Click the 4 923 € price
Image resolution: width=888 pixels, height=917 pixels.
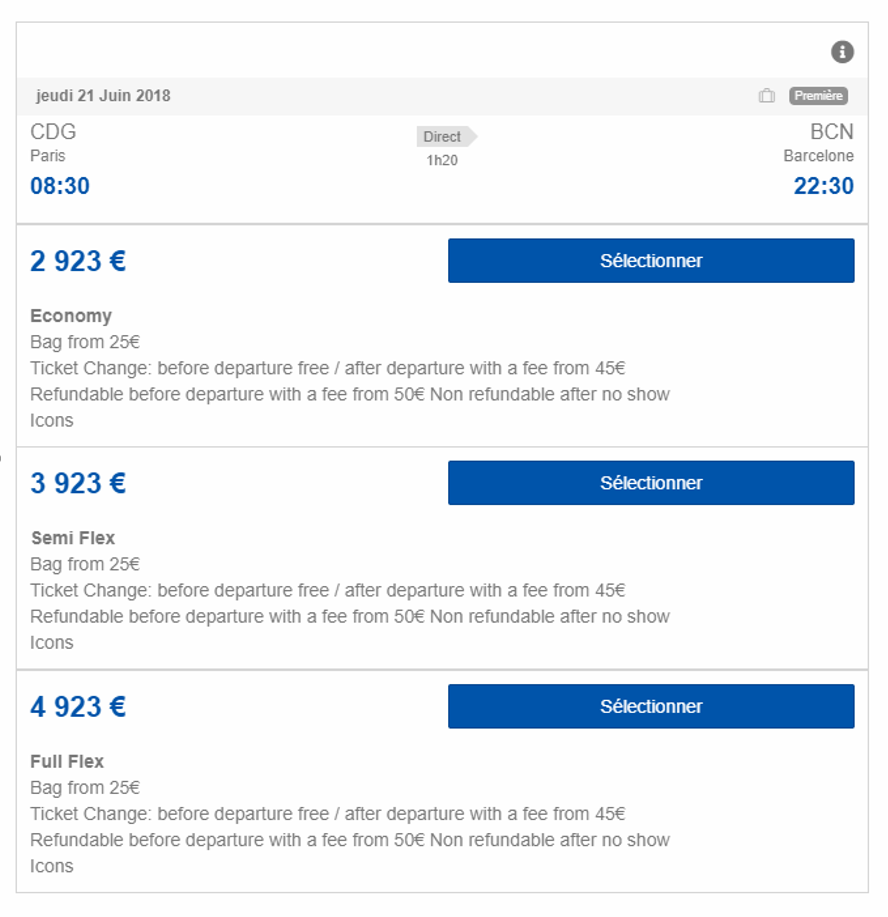pos(78,707)
